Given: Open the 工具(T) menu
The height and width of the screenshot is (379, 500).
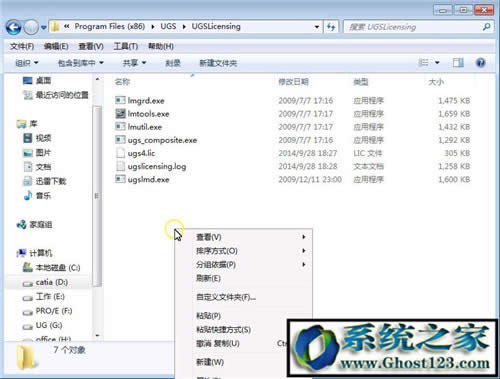Looking at the screenshot, I should 126,46.
